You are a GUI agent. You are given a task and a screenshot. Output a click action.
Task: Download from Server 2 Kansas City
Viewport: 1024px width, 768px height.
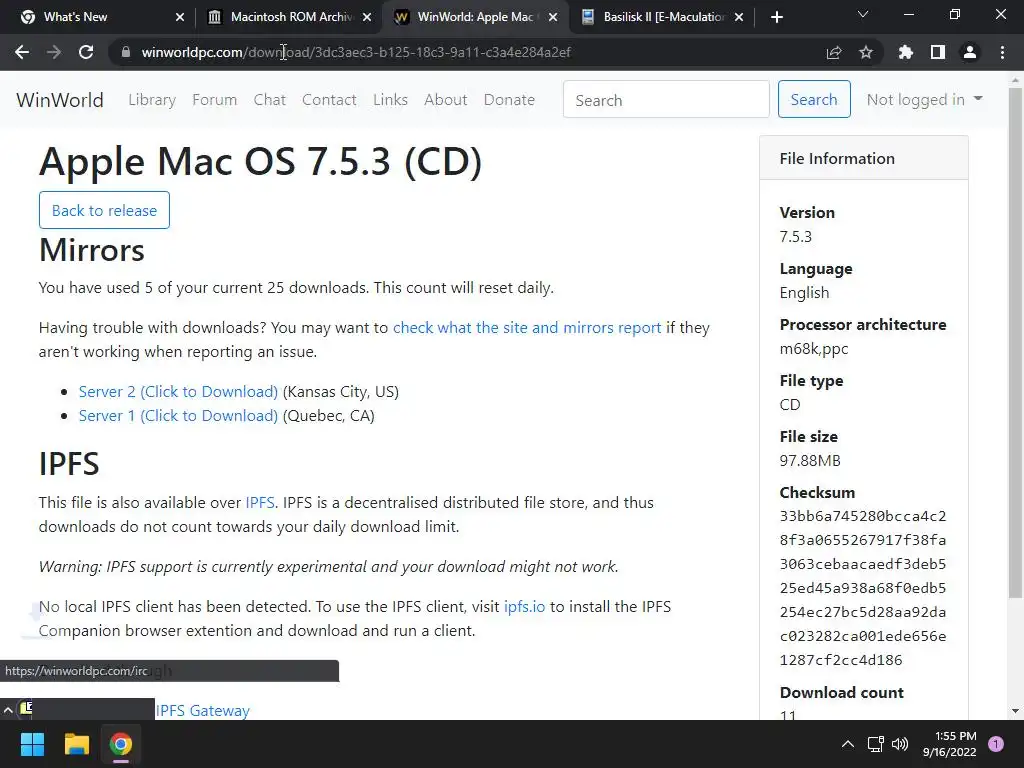tap(178, 392)
